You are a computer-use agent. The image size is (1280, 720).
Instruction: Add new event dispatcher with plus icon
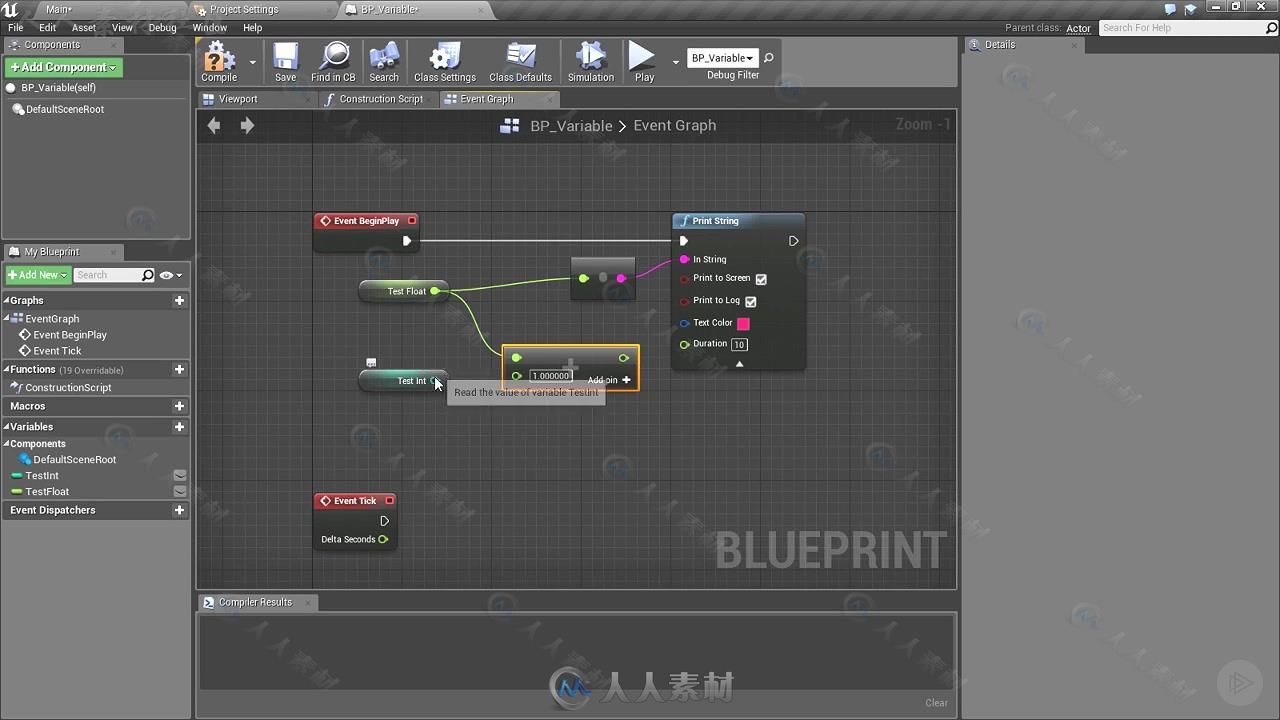click(x=179, y=510)
